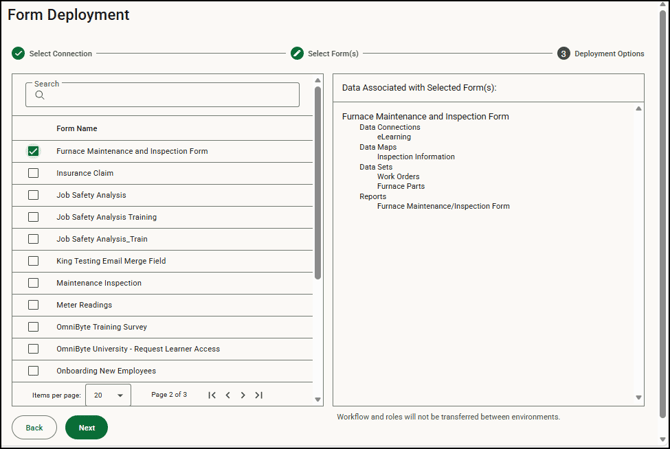Tick the Onboarding New Employees checkbox
The height and width of the screenshot is (449, 670).
pyautogui.click(x=33, y=371)
